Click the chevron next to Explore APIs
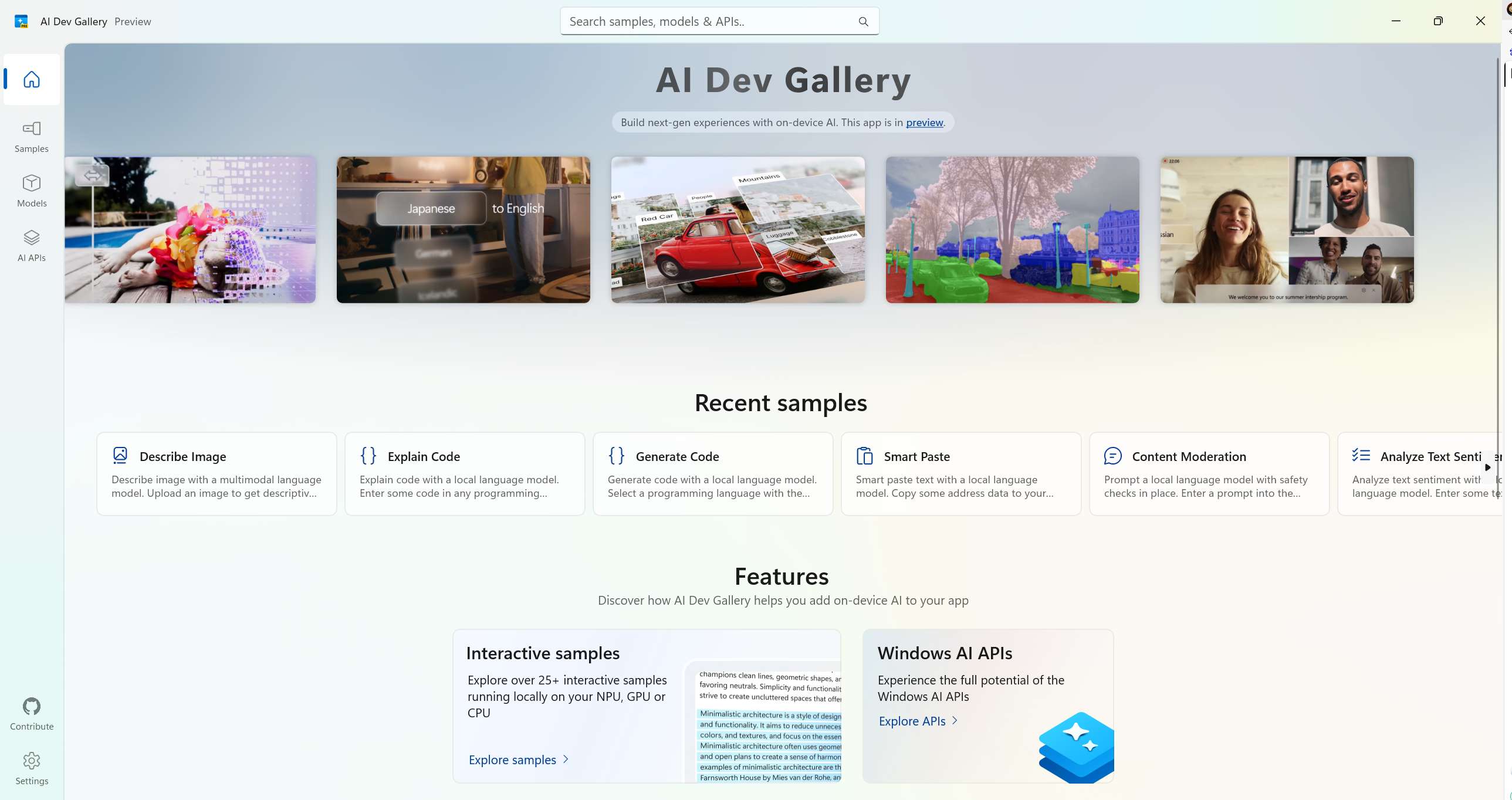Screen dimensions: 1512x800 (x=955, y=720)
